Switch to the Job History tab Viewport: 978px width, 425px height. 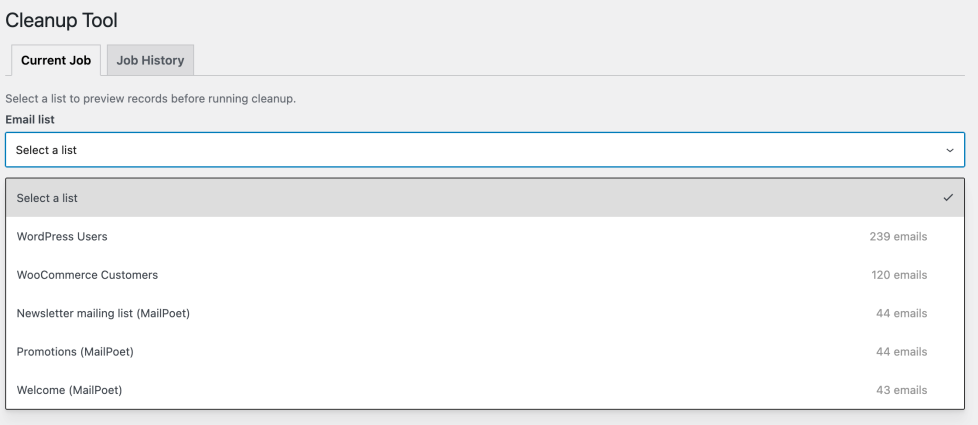click(150, 60)
